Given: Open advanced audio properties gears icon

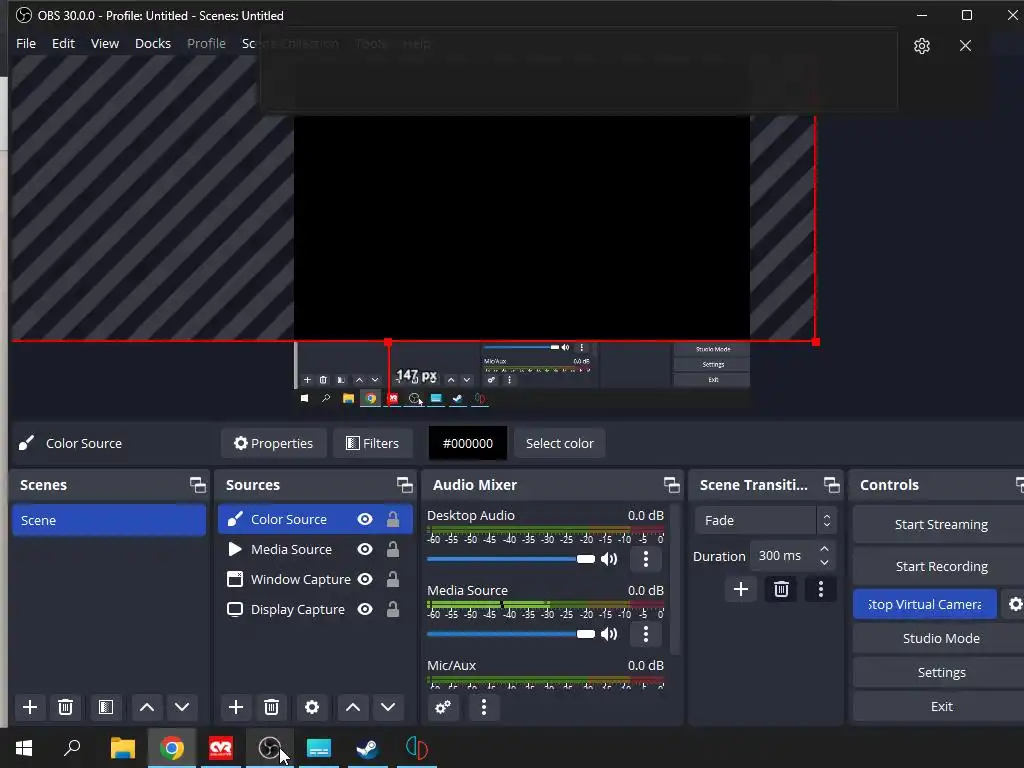Looking at the screenshot, I should pos(443,707).
